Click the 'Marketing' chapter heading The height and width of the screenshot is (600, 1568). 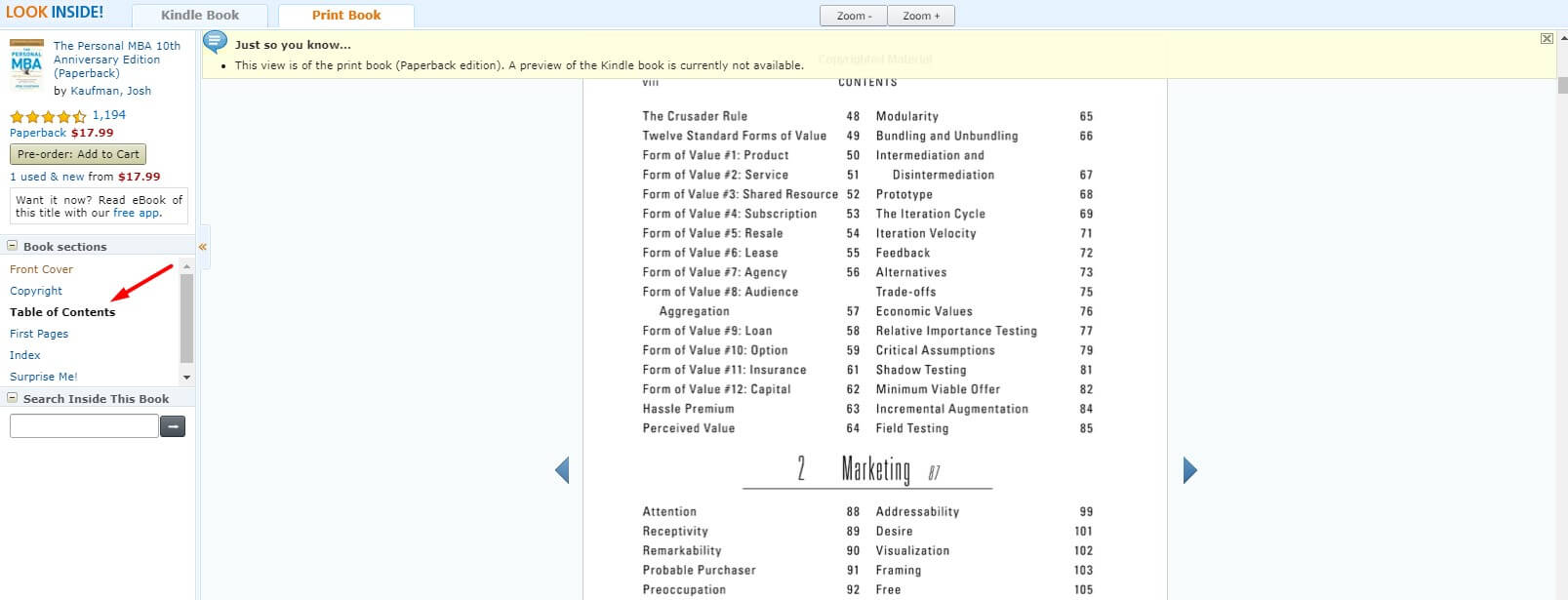[x=875, y=469]
